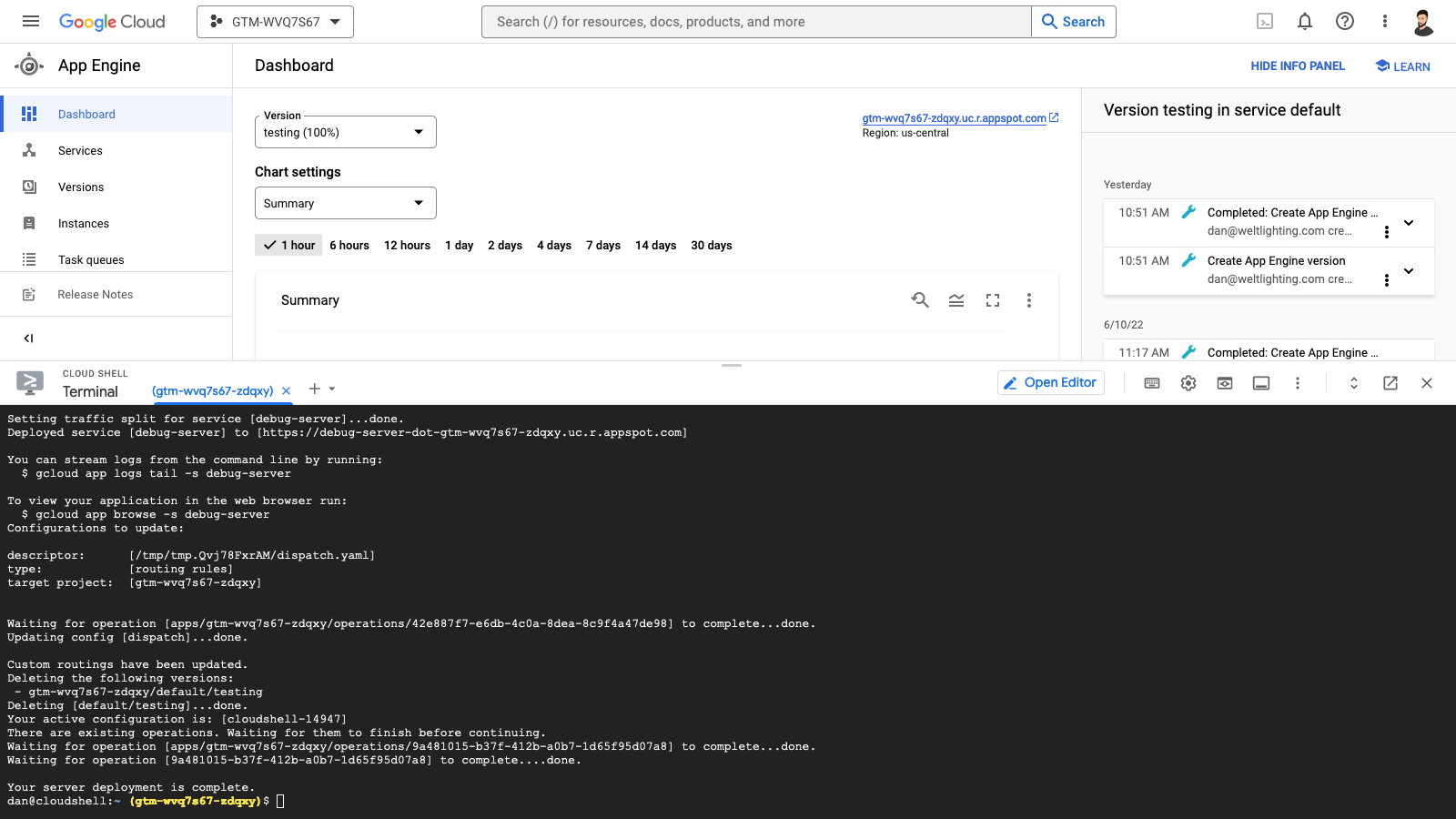Image resolution: width=1456 pixels, height=819 pixels.
Task: Open the GTM-WVQ7S67 project selector
Action: click(275, 22)
